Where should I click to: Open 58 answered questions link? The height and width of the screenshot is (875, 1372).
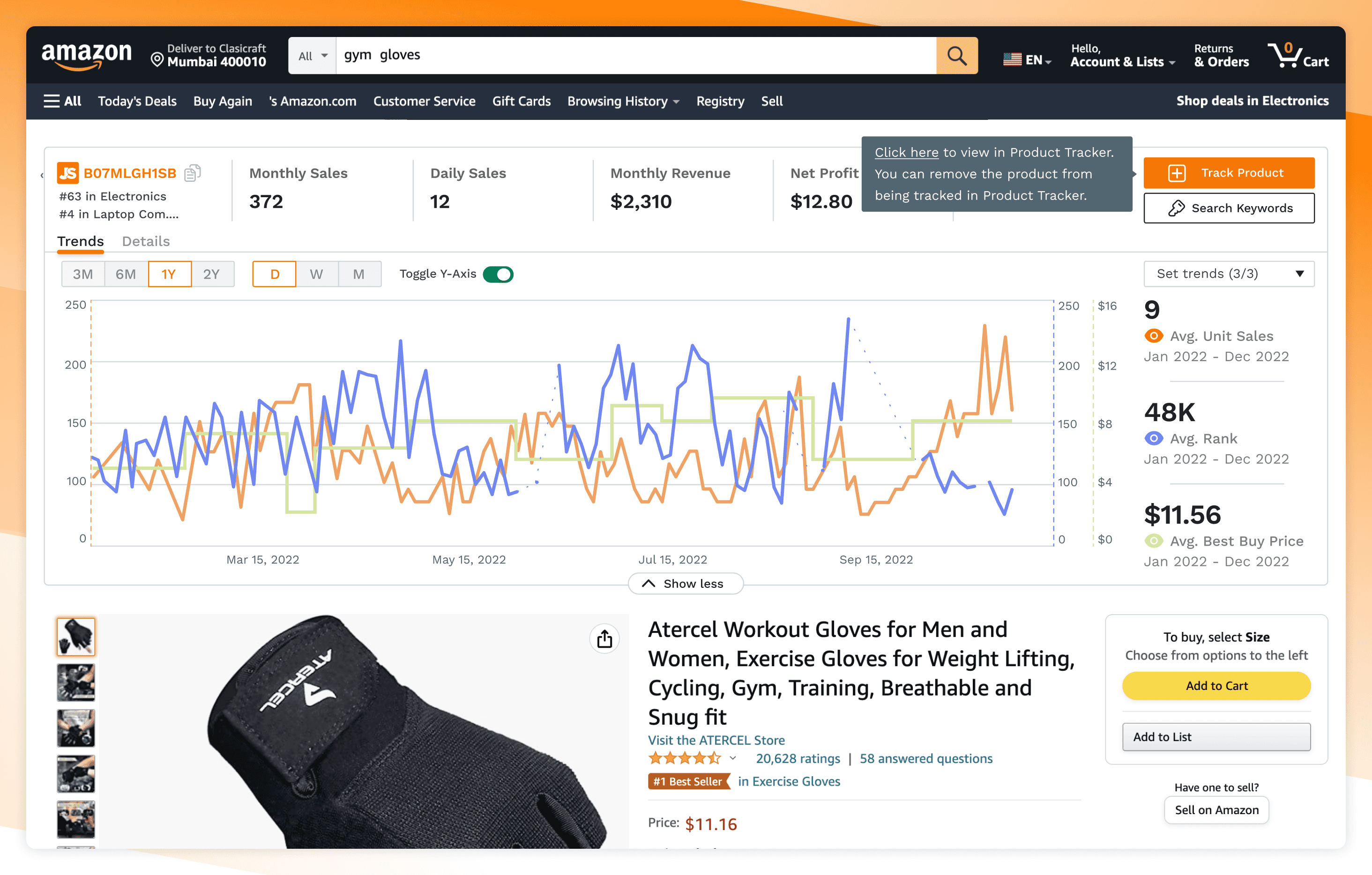(926, 759)
